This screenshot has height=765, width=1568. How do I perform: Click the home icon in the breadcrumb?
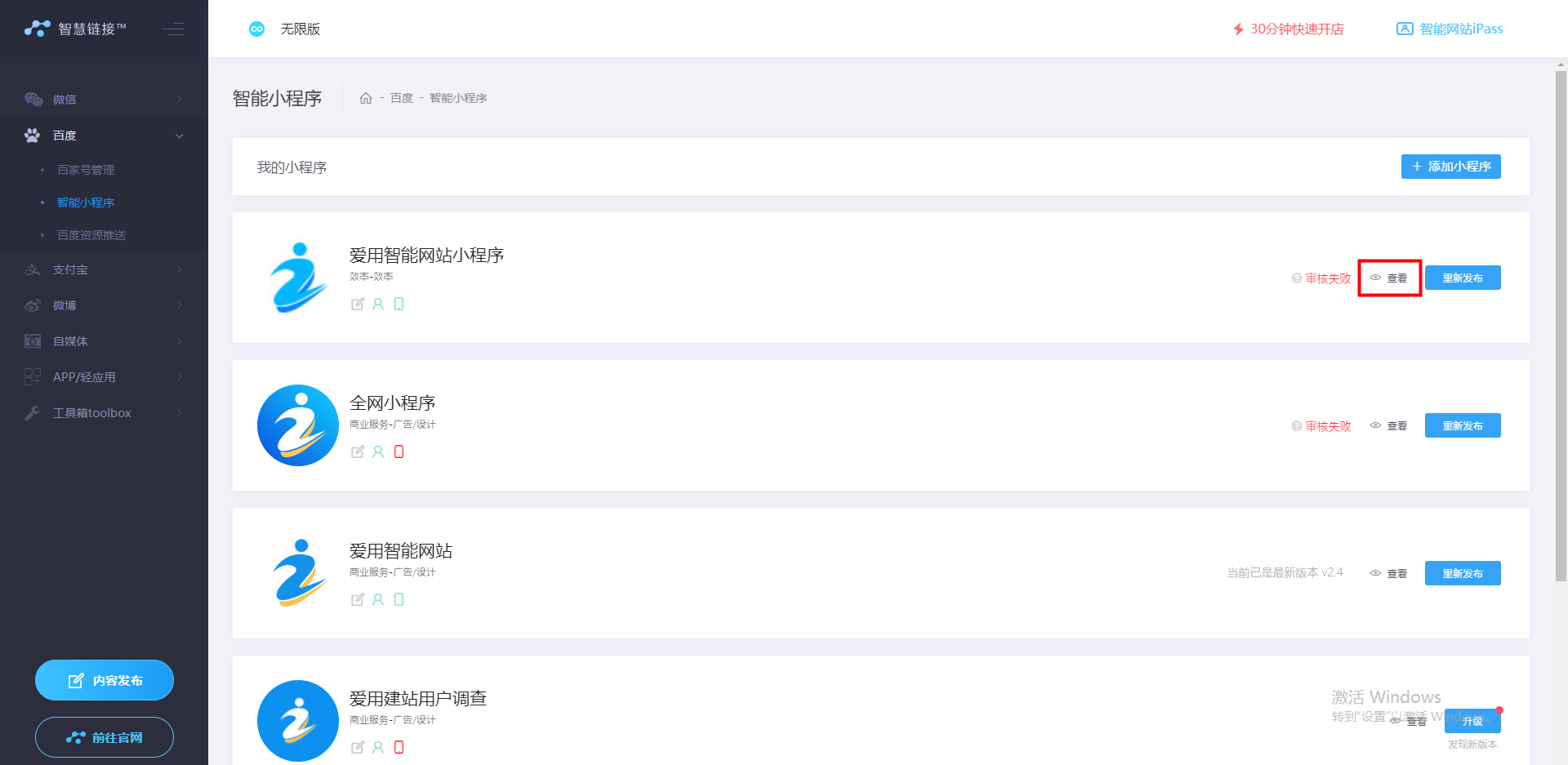[366, 98]
